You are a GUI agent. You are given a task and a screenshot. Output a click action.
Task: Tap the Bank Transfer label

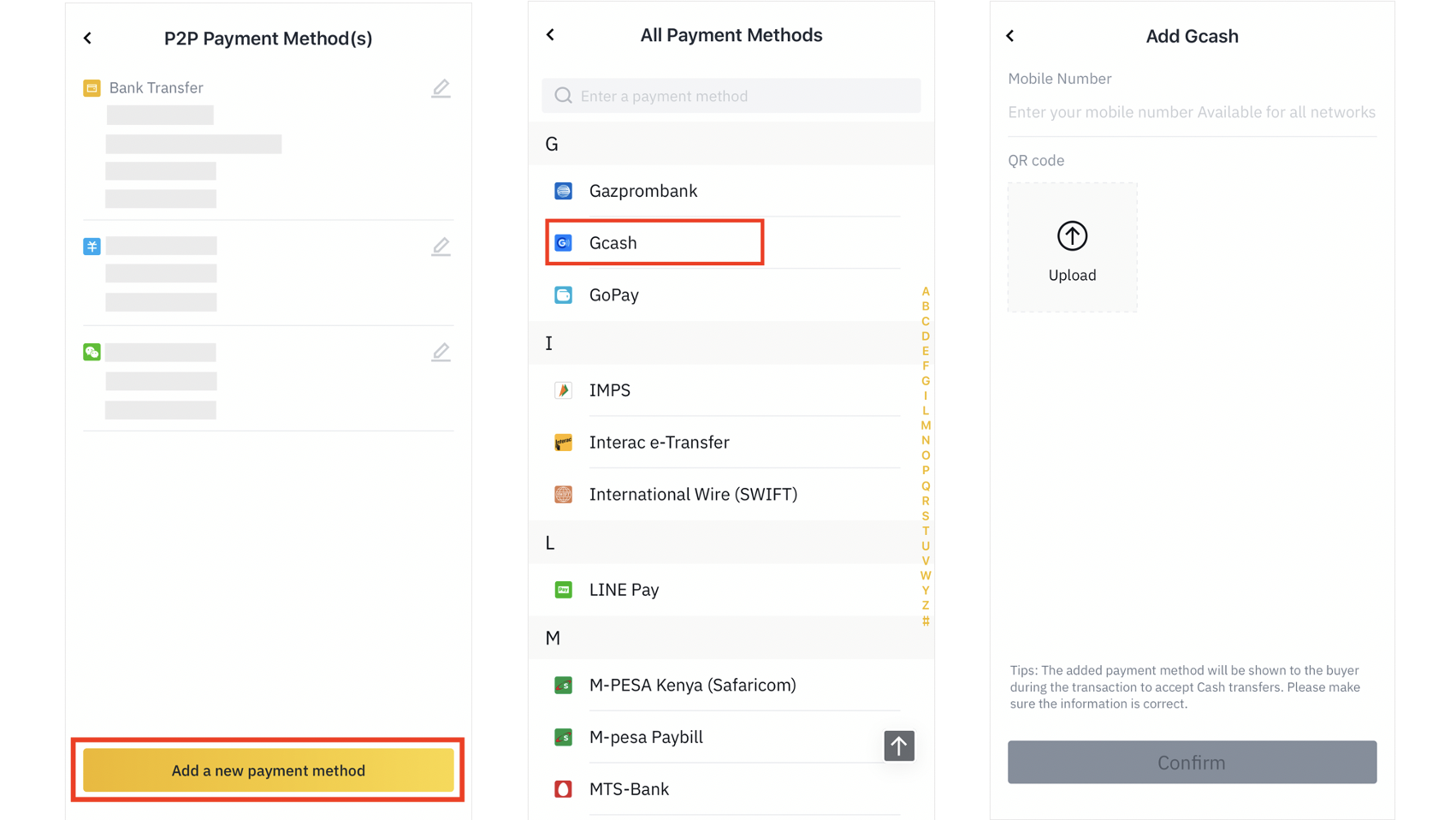156,87
